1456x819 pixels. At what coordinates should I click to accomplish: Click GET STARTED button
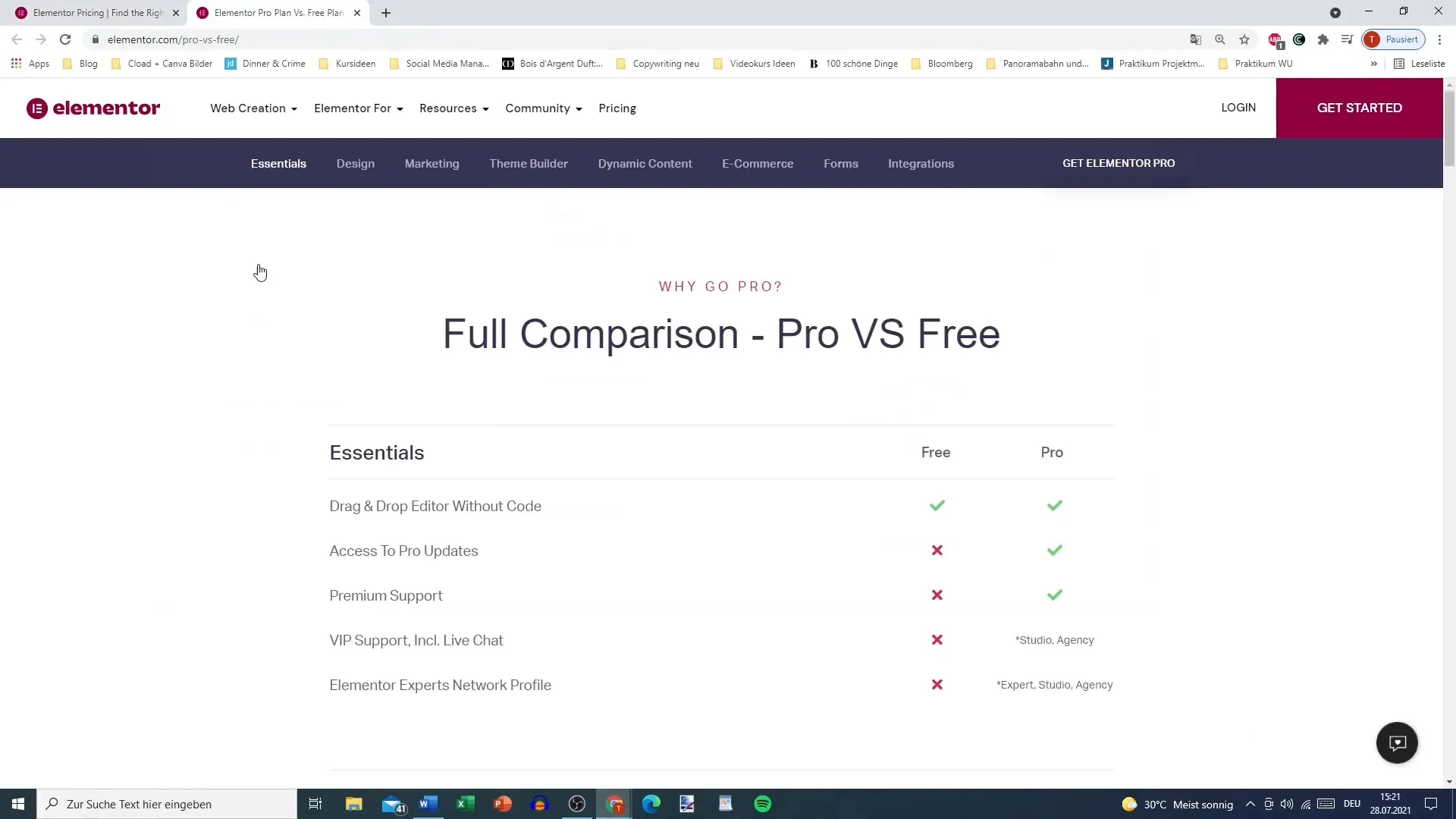(1359, 108)
